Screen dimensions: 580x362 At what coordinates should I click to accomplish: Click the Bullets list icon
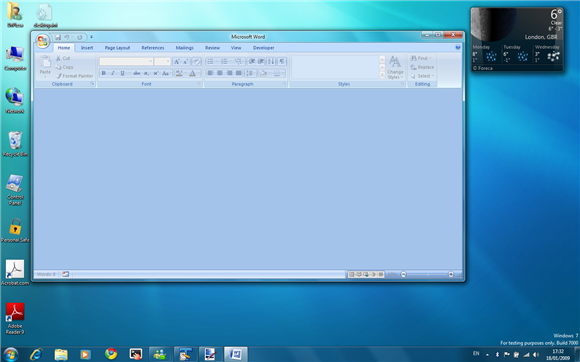click(210, 61)
